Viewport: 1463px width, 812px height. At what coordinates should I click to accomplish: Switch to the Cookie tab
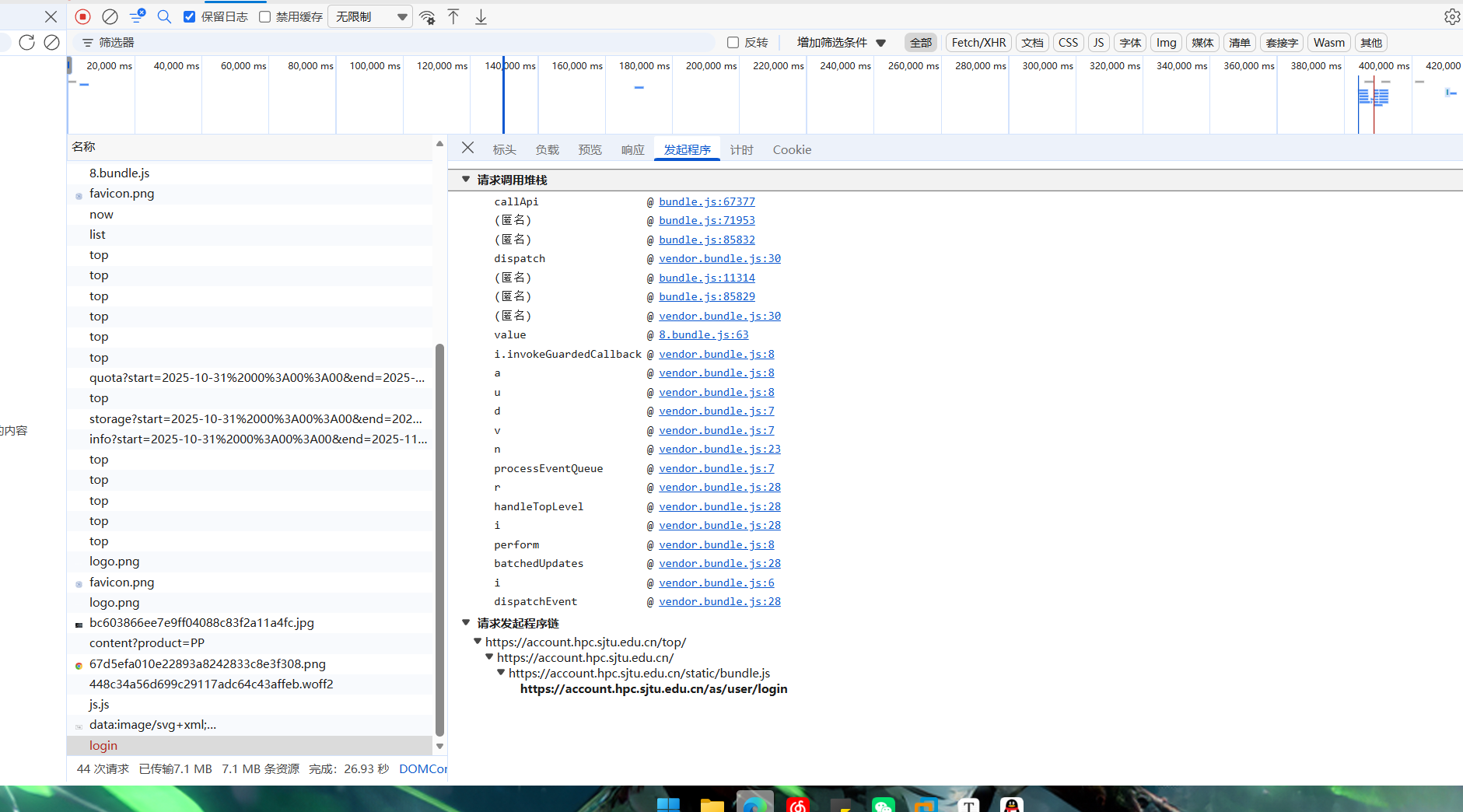(792, 150)
